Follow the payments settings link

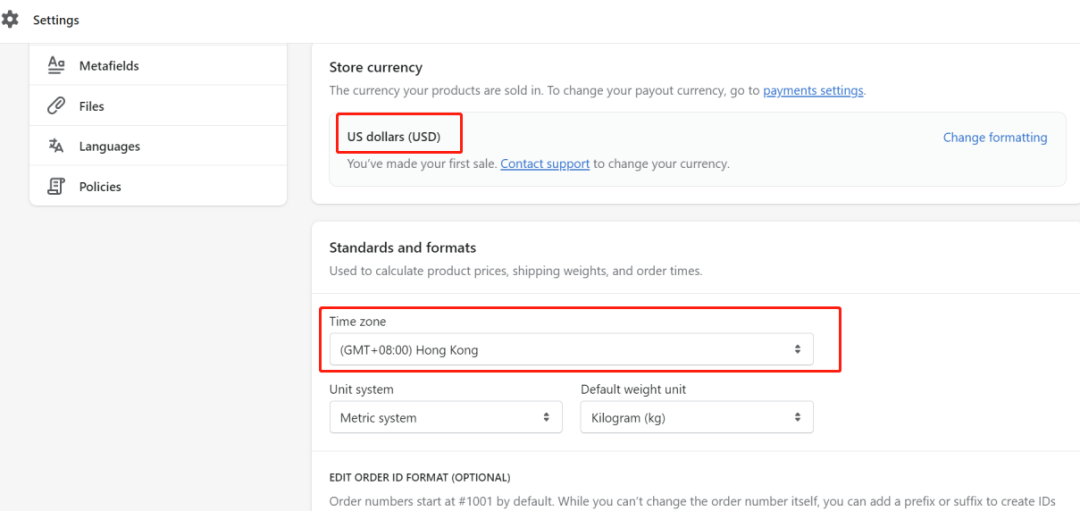click(812, 90)
